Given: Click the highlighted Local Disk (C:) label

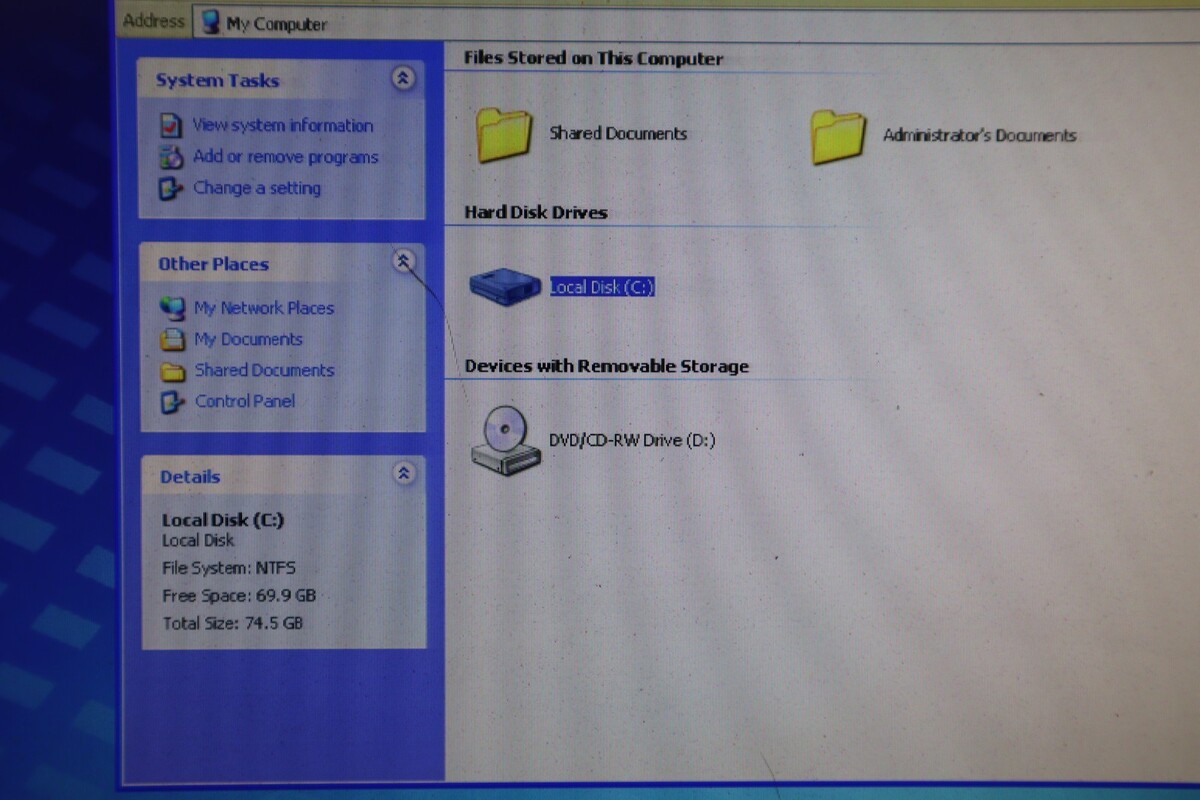Looking at the screenshot, I should tap(602, 288).
